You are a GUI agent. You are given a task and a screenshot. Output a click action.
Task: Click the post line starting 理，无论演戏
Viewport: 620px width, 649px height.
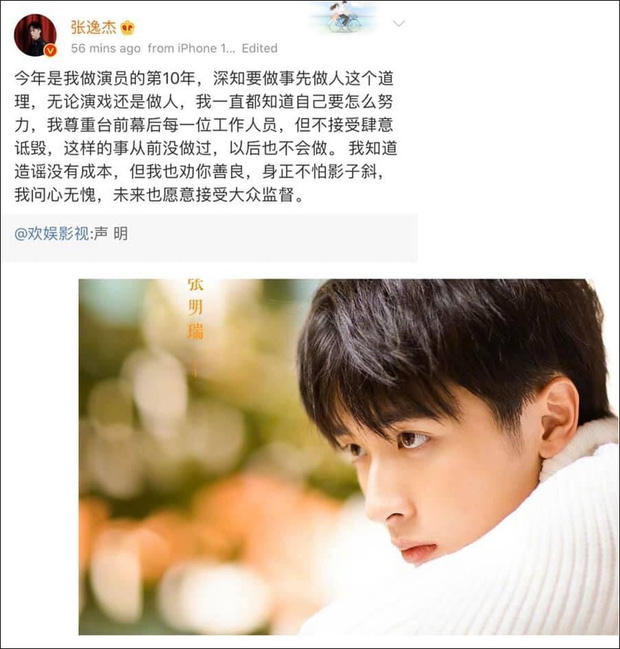point(204,102)
